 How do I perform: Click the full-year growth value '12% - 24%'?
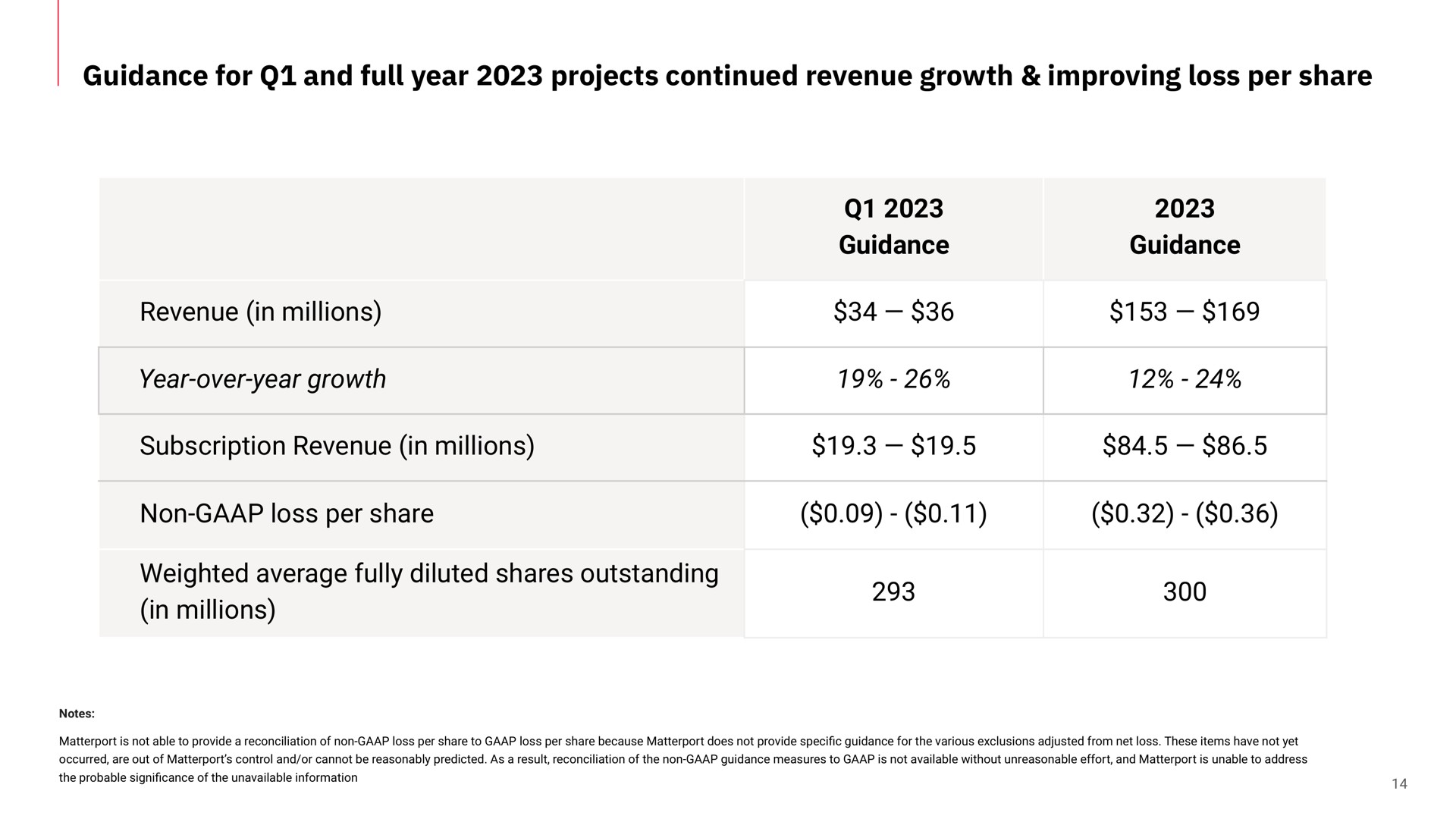pos(1185,379)
